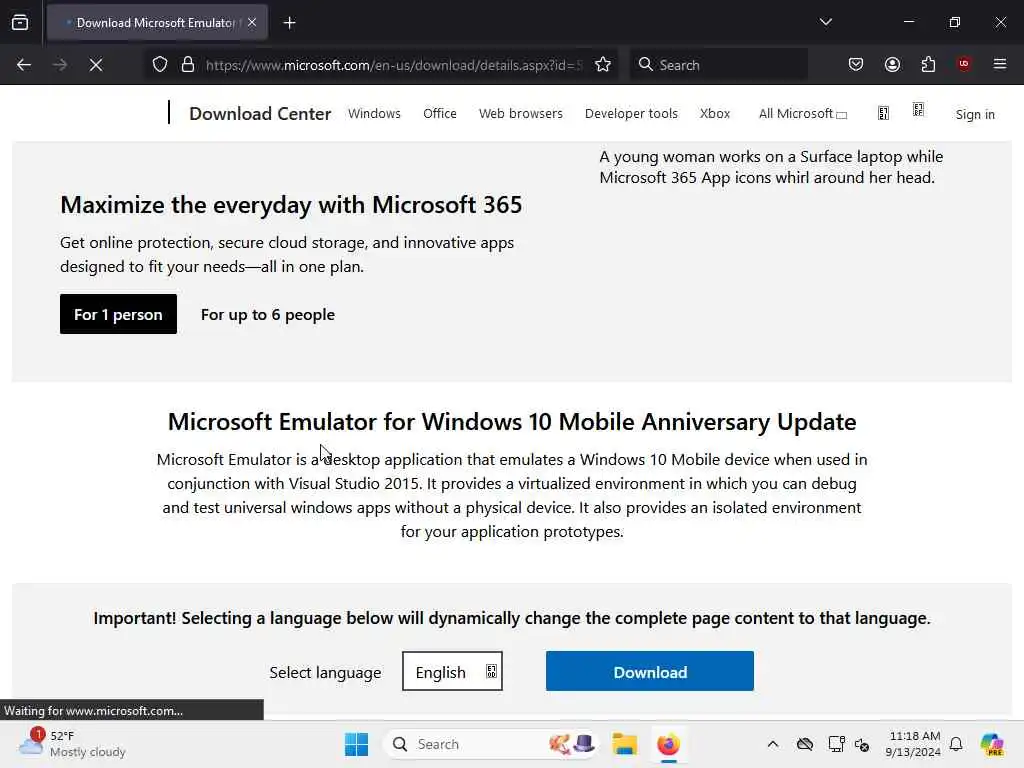
Task: Click the forward navigation arrow
Action: click(x=59, y=65)
